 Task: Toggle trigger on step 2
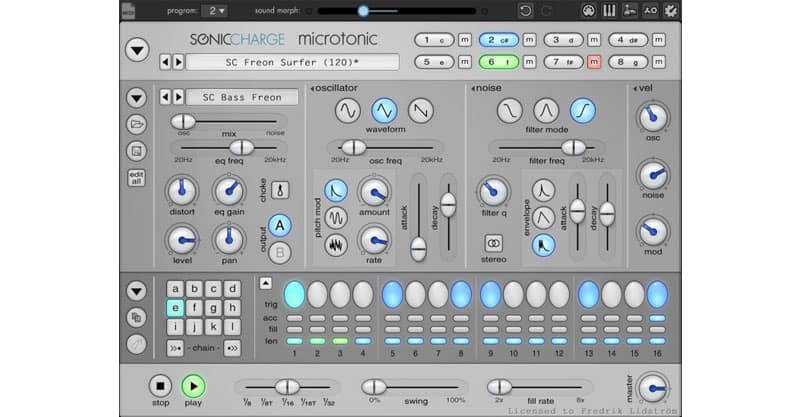pos(317,295)
